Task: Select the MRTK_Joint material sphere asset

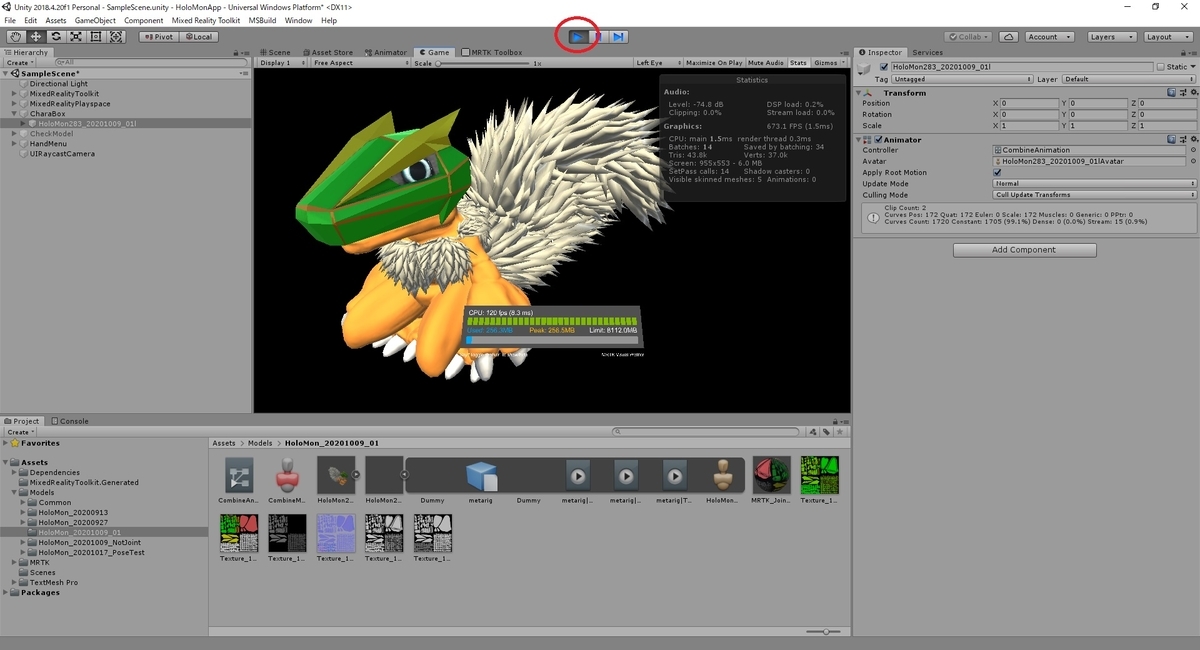Action: (x=771, y=475)
